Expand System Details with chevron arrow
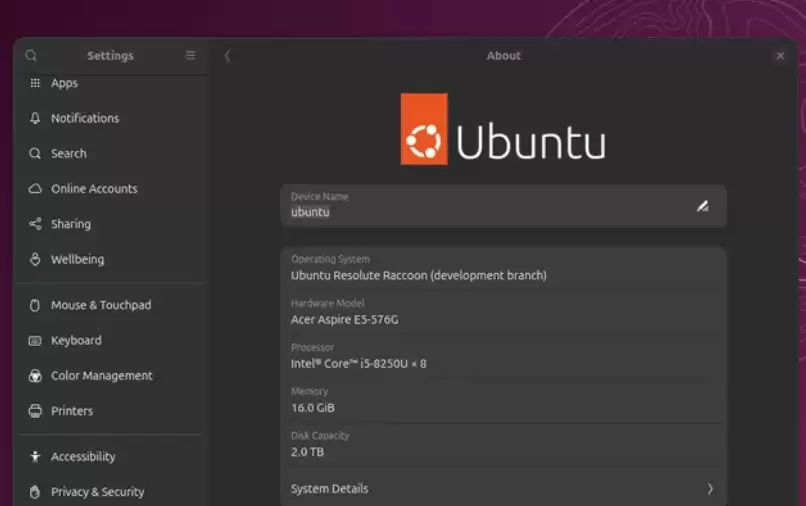806x506 pixels. [710, 489]
